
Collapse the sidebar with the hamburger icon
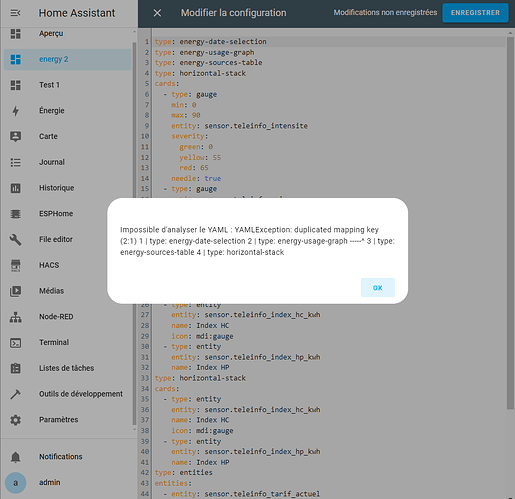click(15, 13)
